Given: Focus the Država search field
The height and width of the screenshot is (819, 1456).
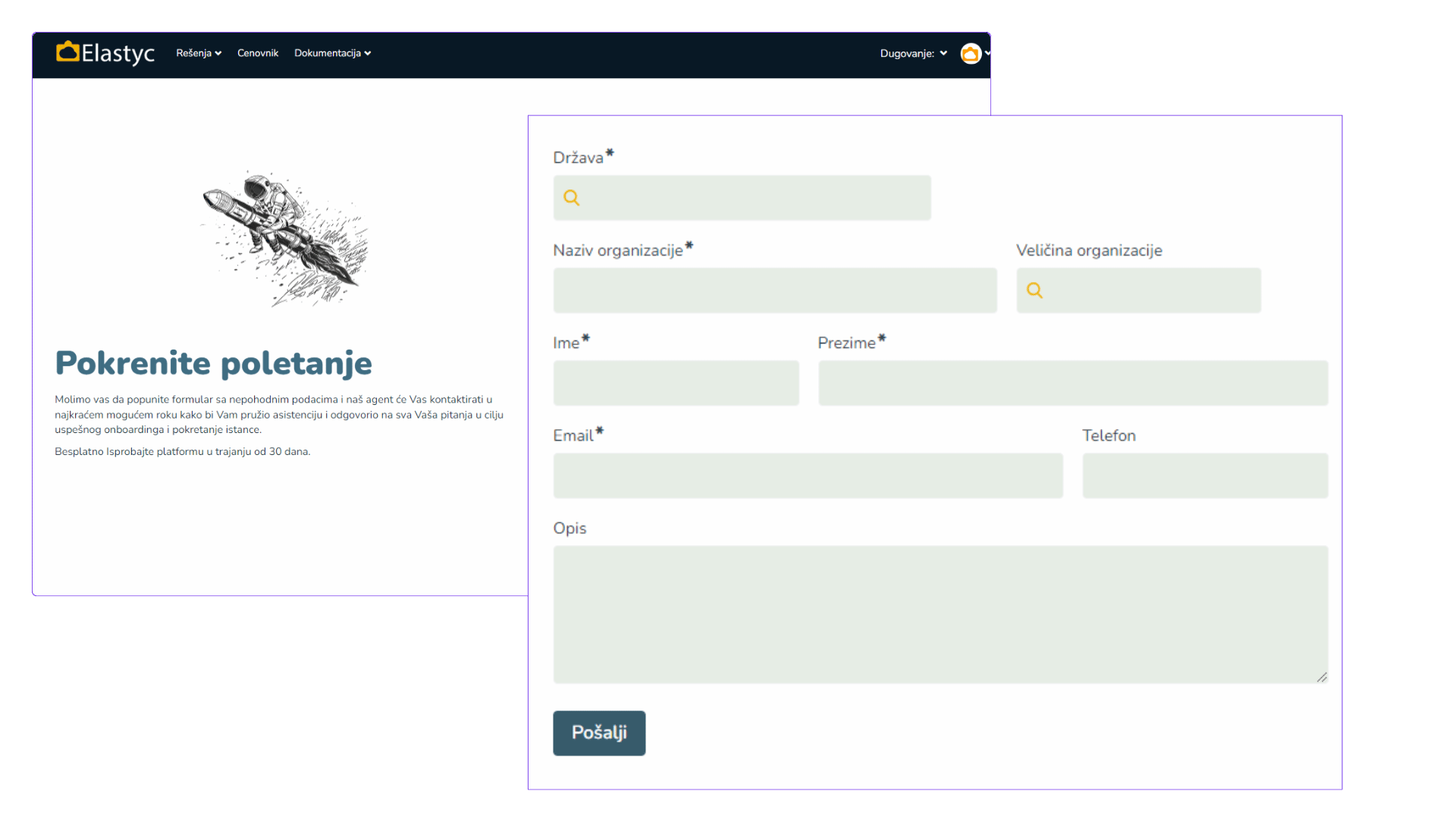Looking at the screenshot, I should [x=742, y=198].
